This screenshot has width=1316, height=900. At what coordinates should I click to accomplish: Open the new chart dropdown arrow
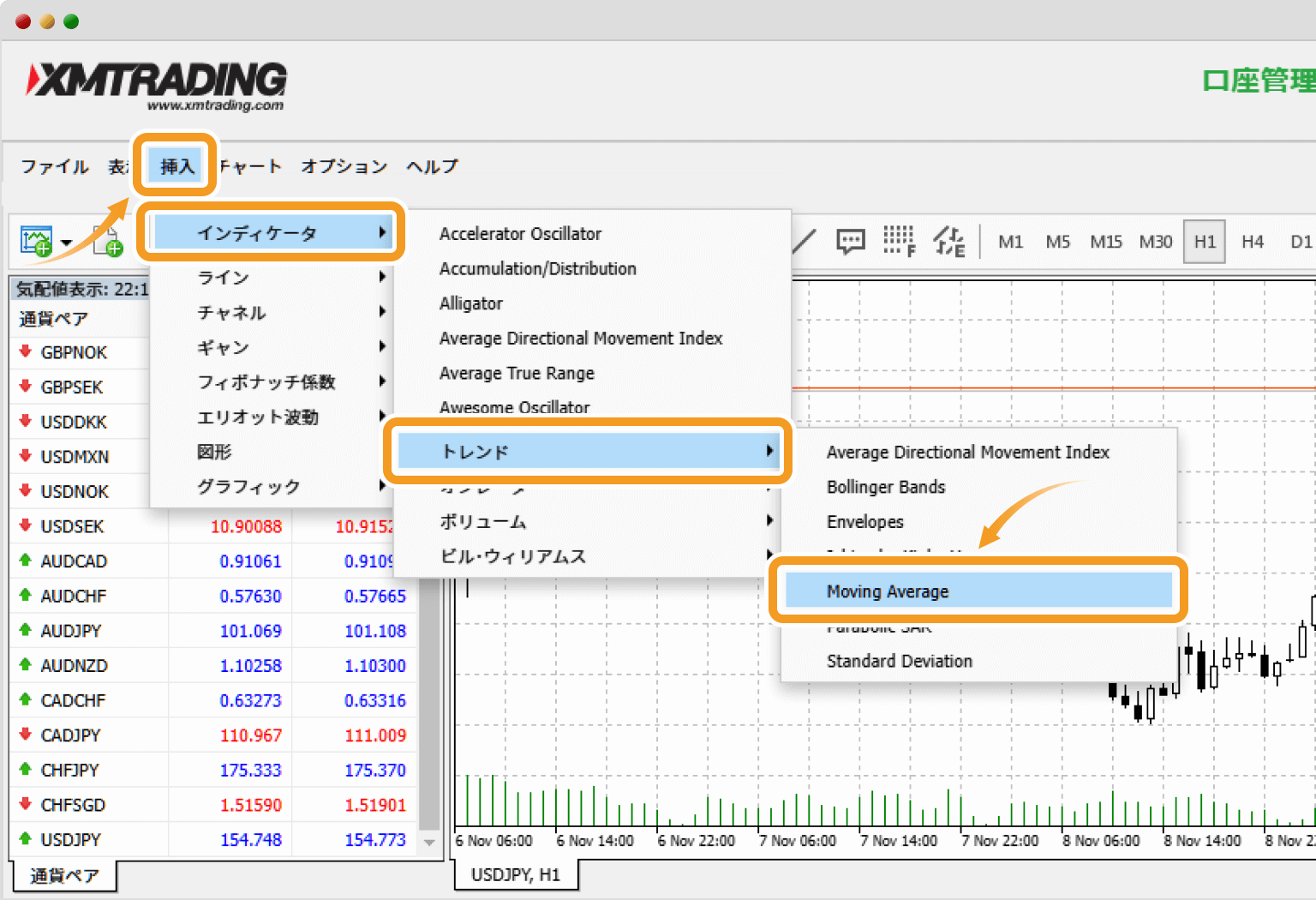pos(66,243)
